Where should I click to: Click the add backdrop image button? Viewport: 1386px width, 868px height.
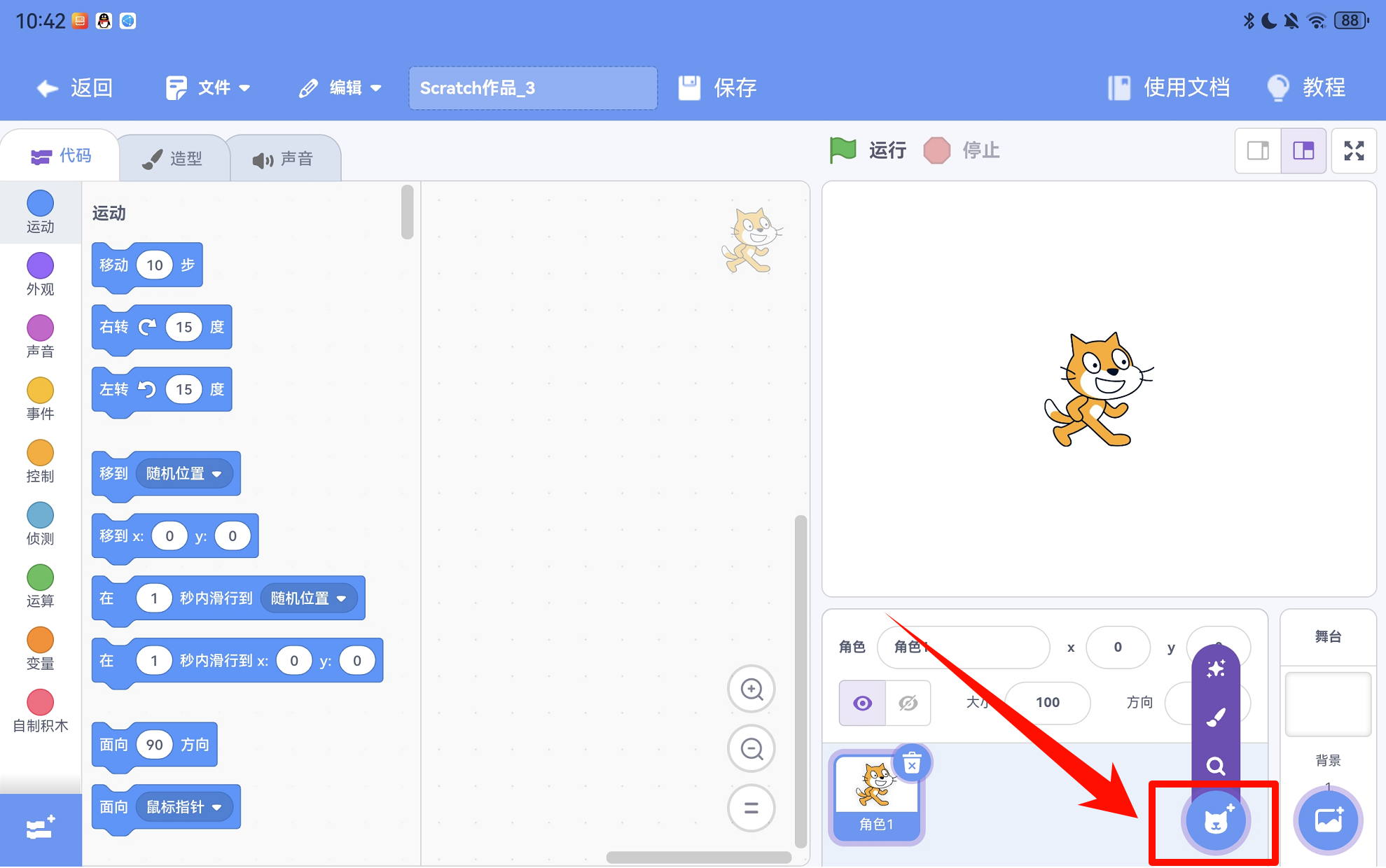[x=1328, y=821]
